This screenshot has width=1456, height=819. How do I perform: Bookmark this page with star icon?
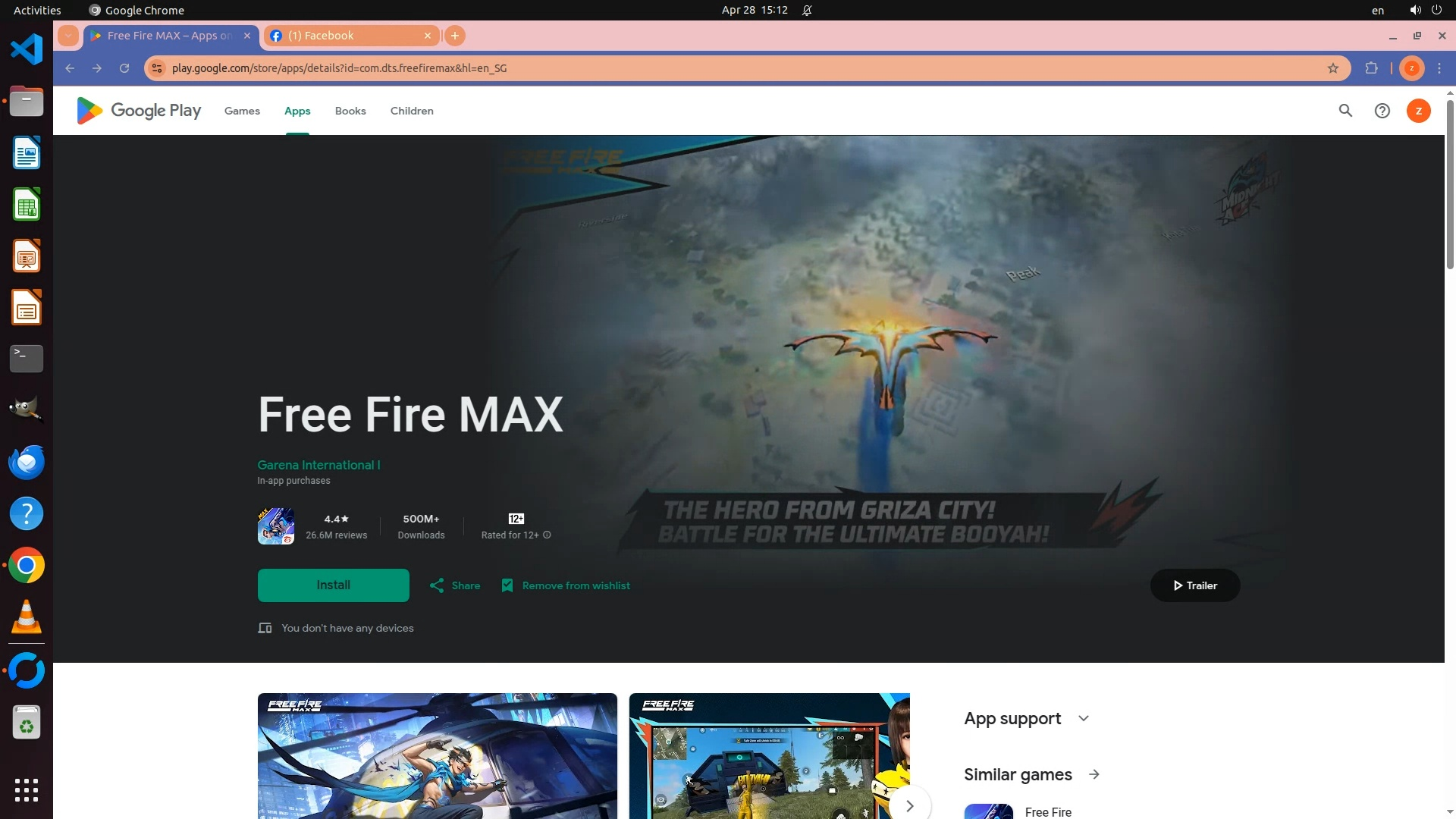1333,68
